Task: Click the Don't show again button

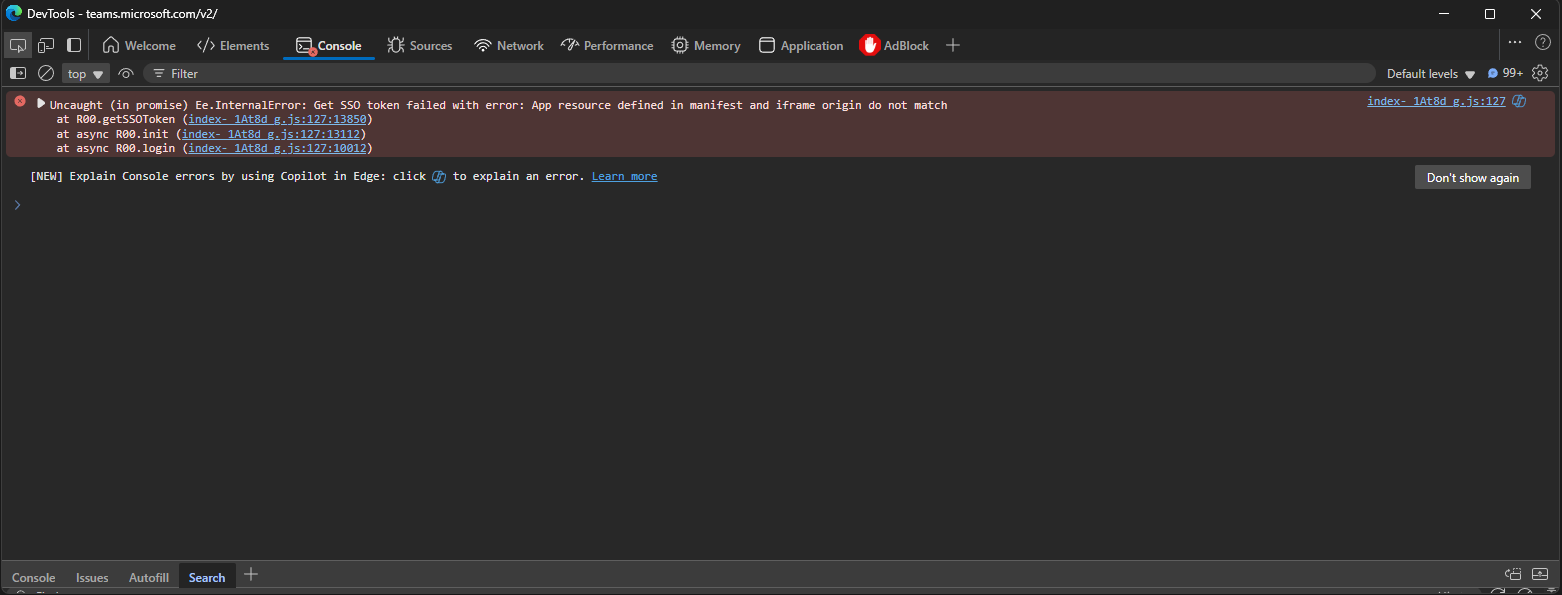Action: 1472,177
